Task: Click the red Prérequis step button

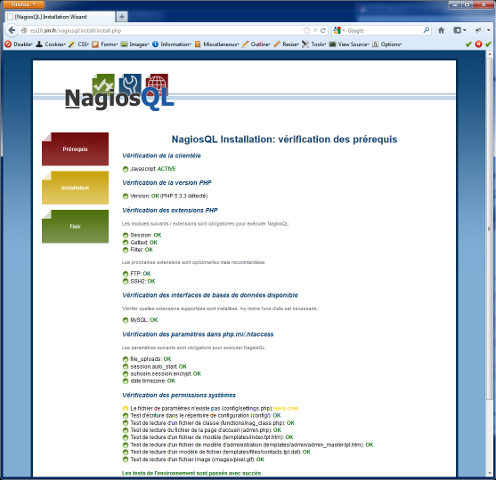Action: (x=75, y=149)
